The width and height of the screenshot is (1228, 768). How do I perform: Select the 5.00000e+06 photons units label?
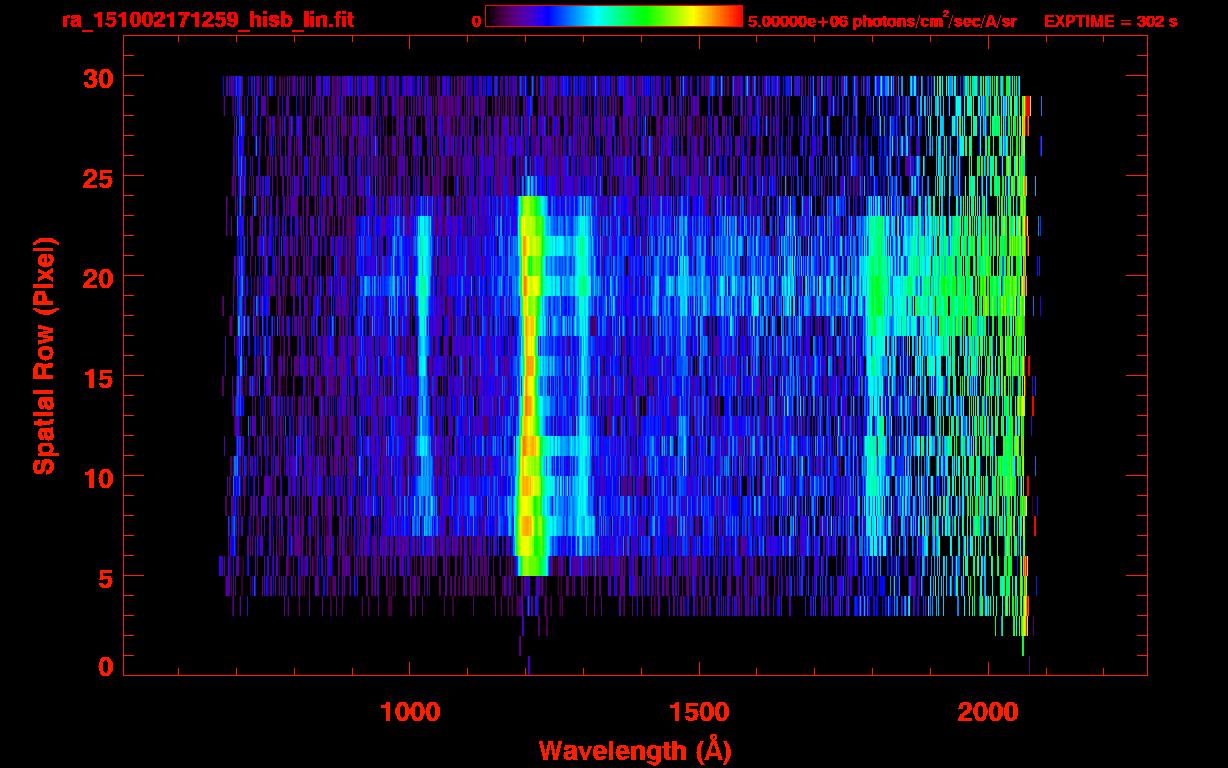pyautogui.click(x=882, y=21)
